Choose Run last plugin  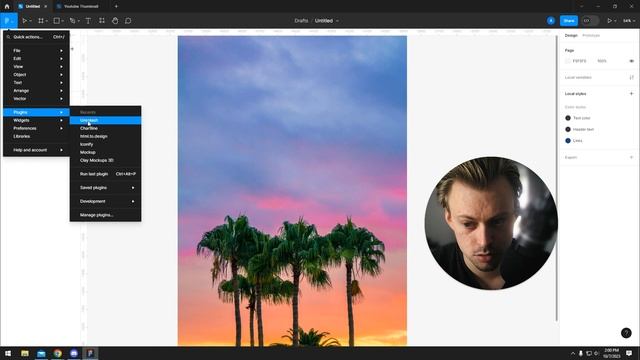105,174
